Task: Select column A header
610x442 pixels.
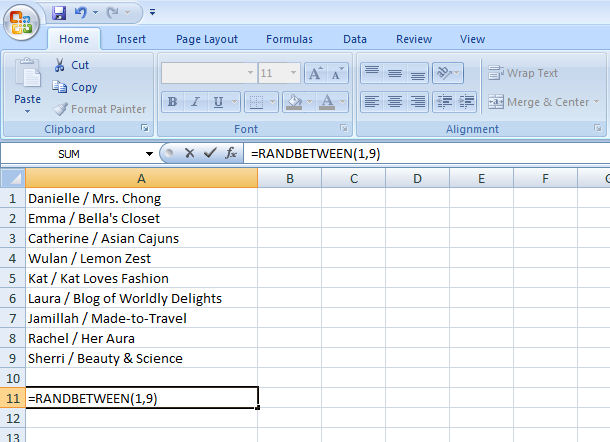Action: pos(142,178)
